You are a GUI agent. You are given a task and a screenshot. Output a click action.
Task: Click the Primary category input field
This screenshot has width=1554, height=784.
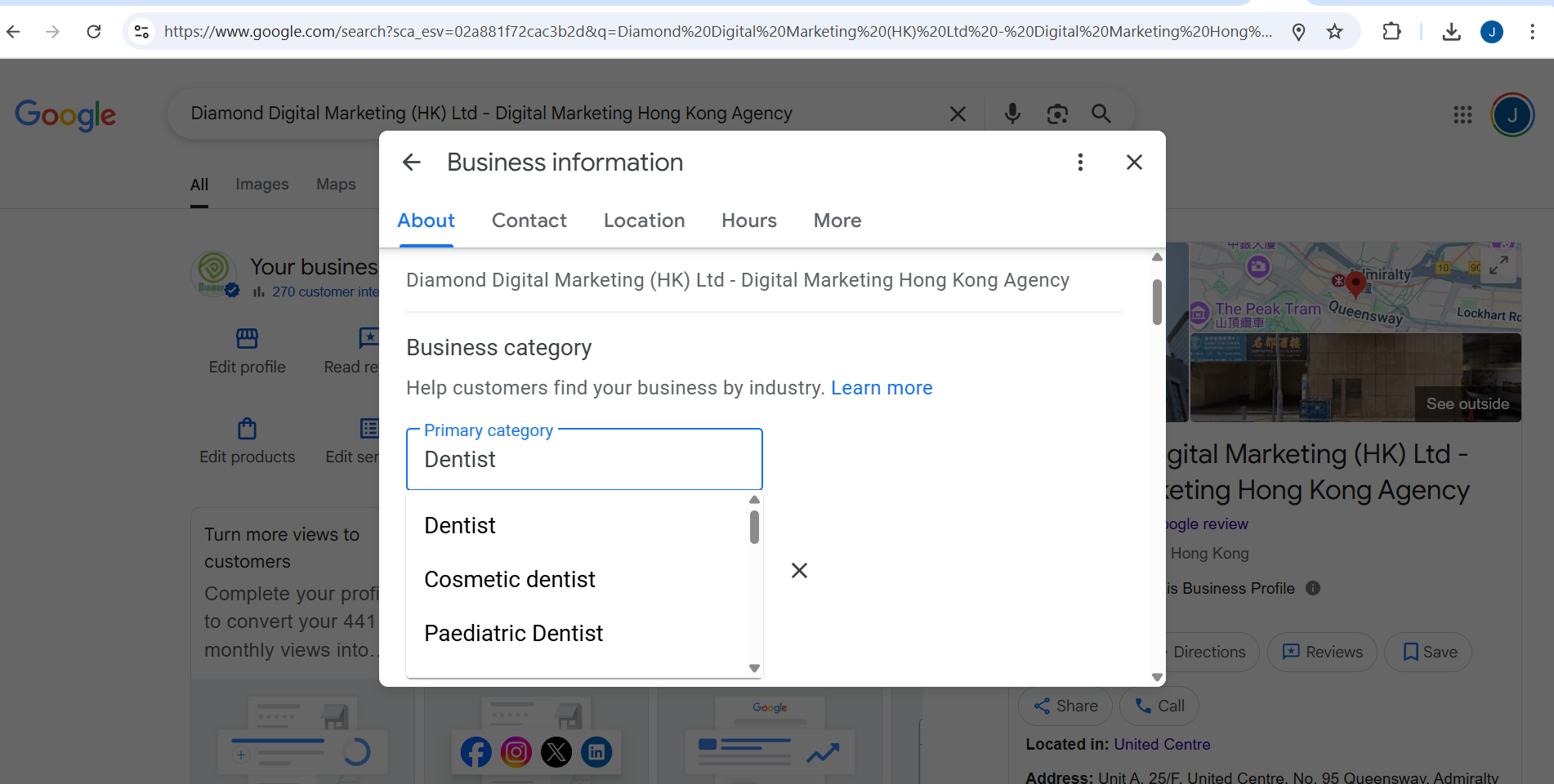point(584,459)
